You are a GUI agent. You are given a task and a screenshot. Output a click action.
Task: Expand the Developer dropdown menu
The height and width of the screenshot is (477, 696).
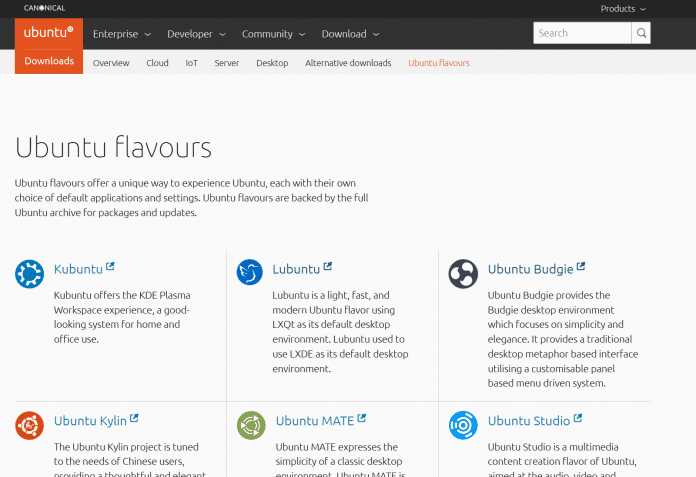[196, 34]
